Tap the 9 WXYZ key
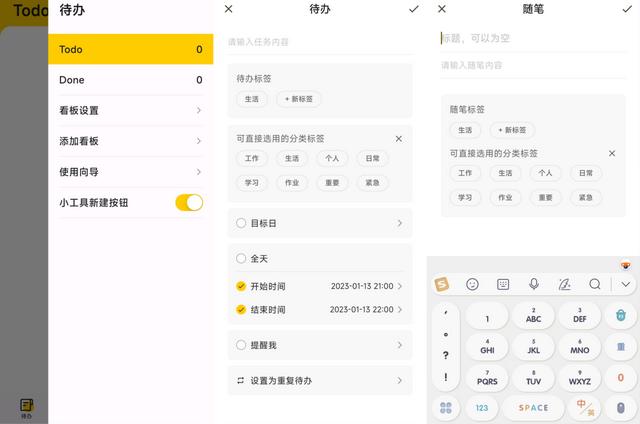Image resolution: width=640 pixels, height=424 pixels. click(x=580, y=378)
